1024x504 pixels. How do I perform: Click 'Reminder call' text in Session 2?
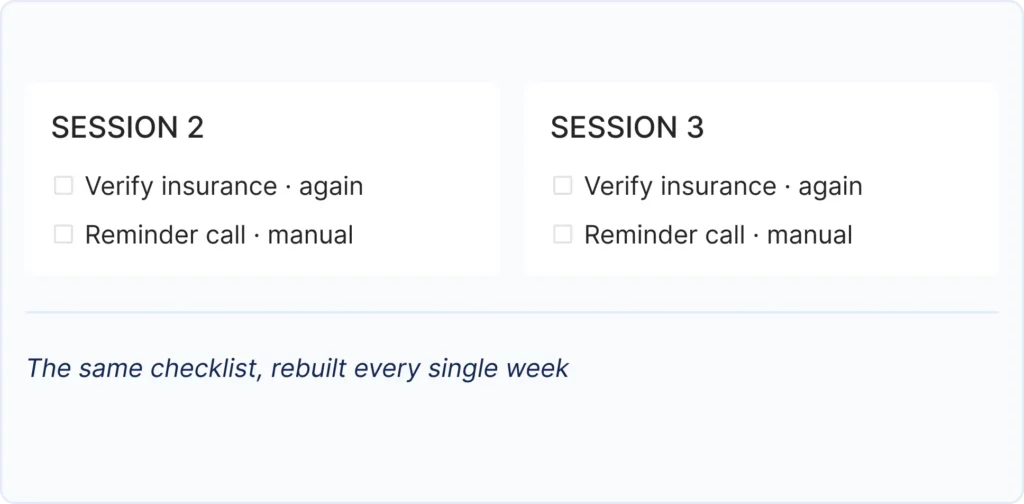pyautogui.click(x=165, y=235)
